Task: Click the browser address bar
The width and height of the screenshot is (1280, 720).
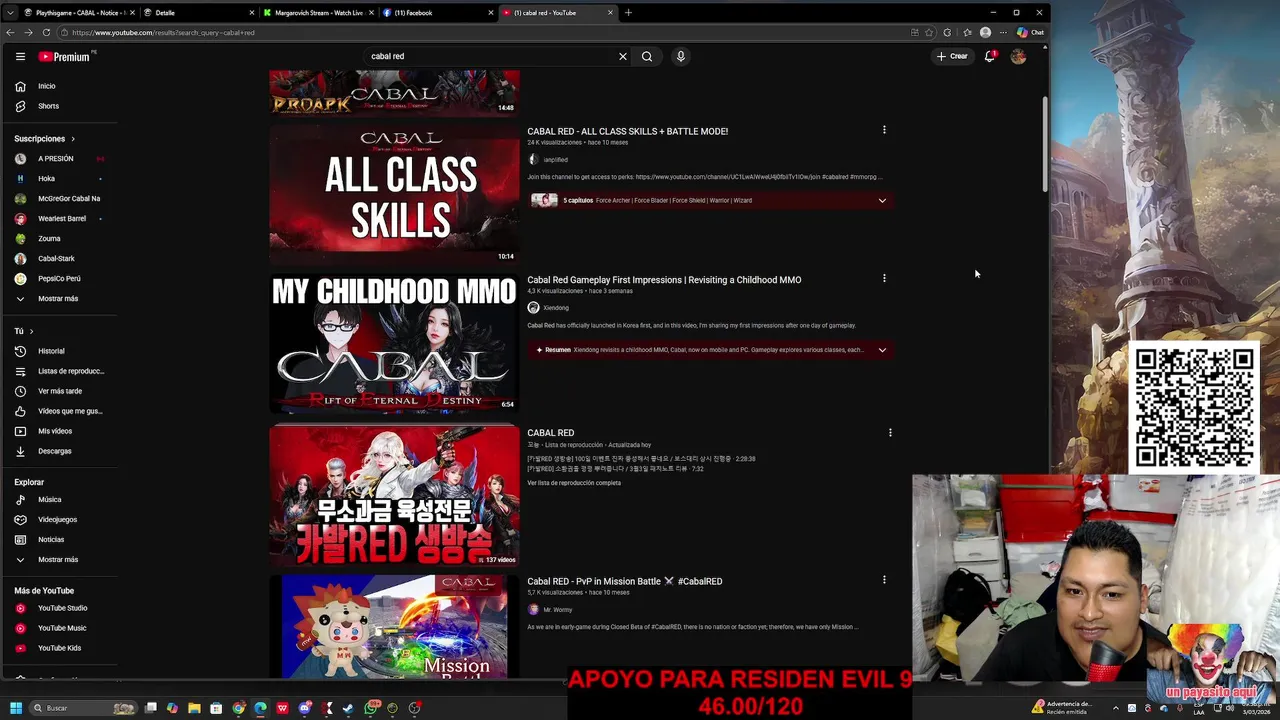Action: click(480, 33)
